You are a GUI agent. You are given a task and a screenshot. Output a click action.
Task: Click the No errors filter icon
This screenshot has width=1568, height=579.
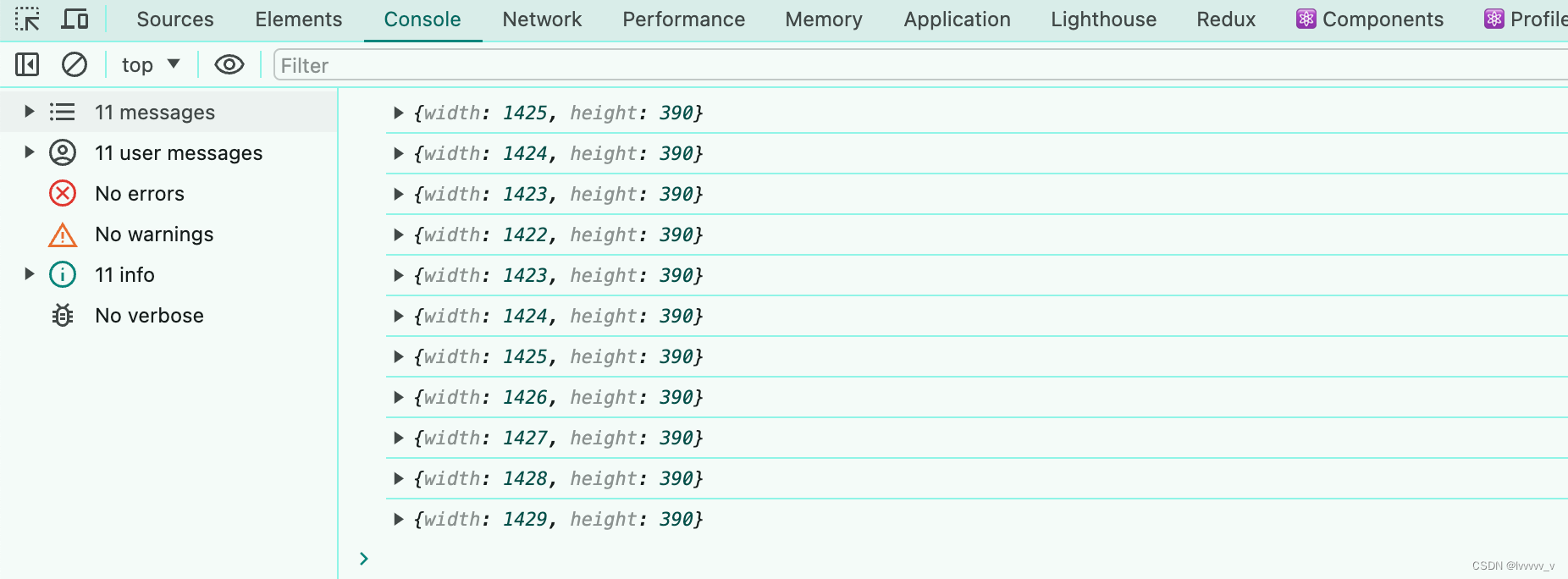63,194
